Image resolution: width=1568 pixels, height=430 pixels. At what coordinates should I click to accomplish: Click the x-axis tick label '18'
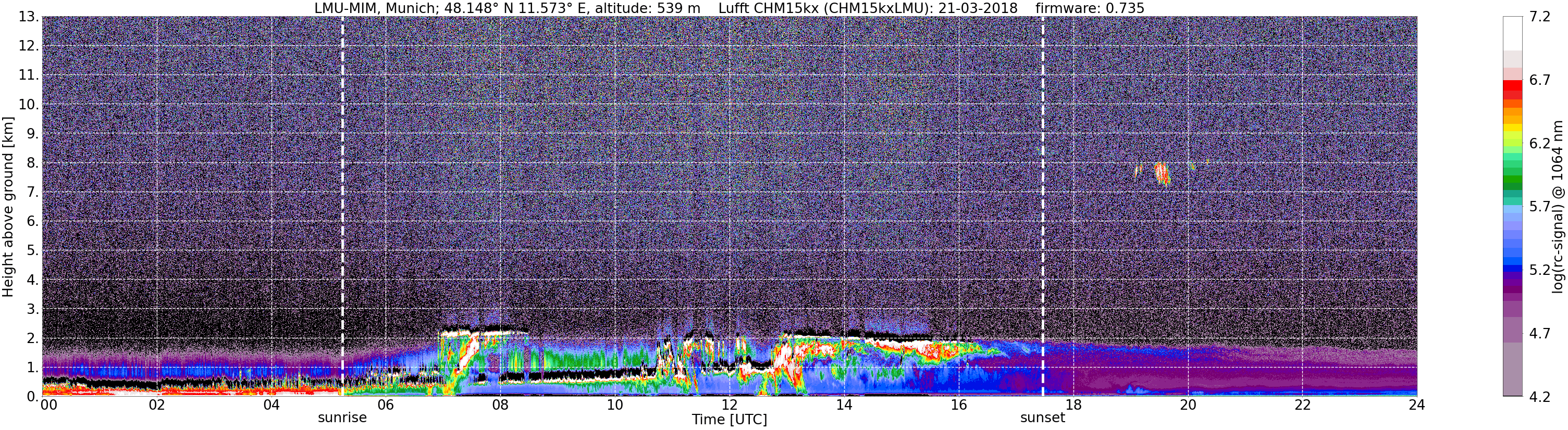(x=1073, y=405)
